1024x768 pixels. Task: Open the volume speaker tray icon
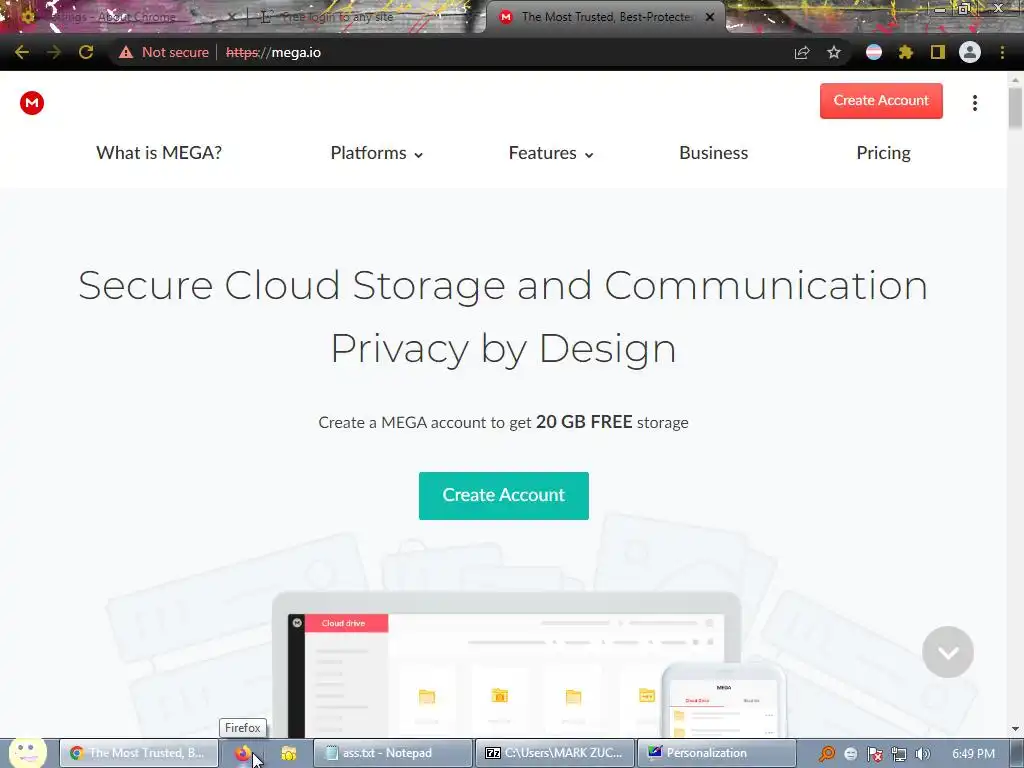pos(923,754)
